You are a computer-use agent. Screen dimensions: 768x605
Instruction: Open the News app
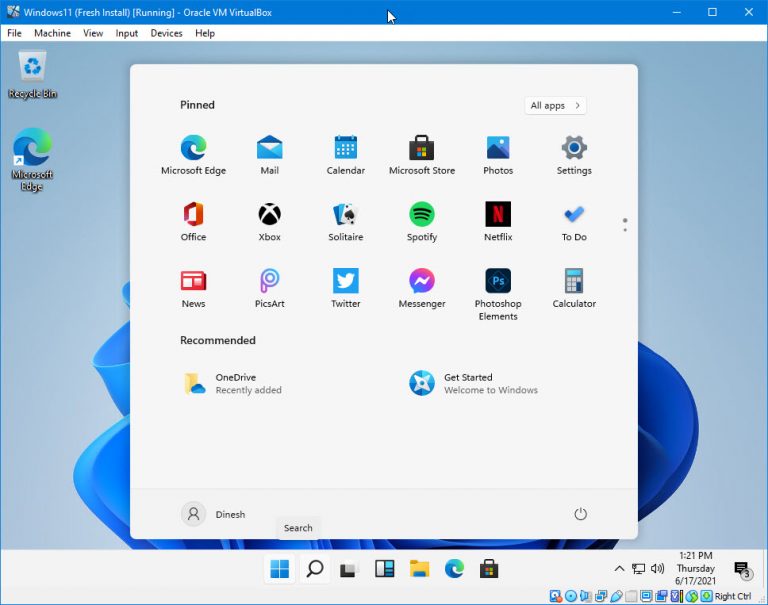[x=193, y=288]
